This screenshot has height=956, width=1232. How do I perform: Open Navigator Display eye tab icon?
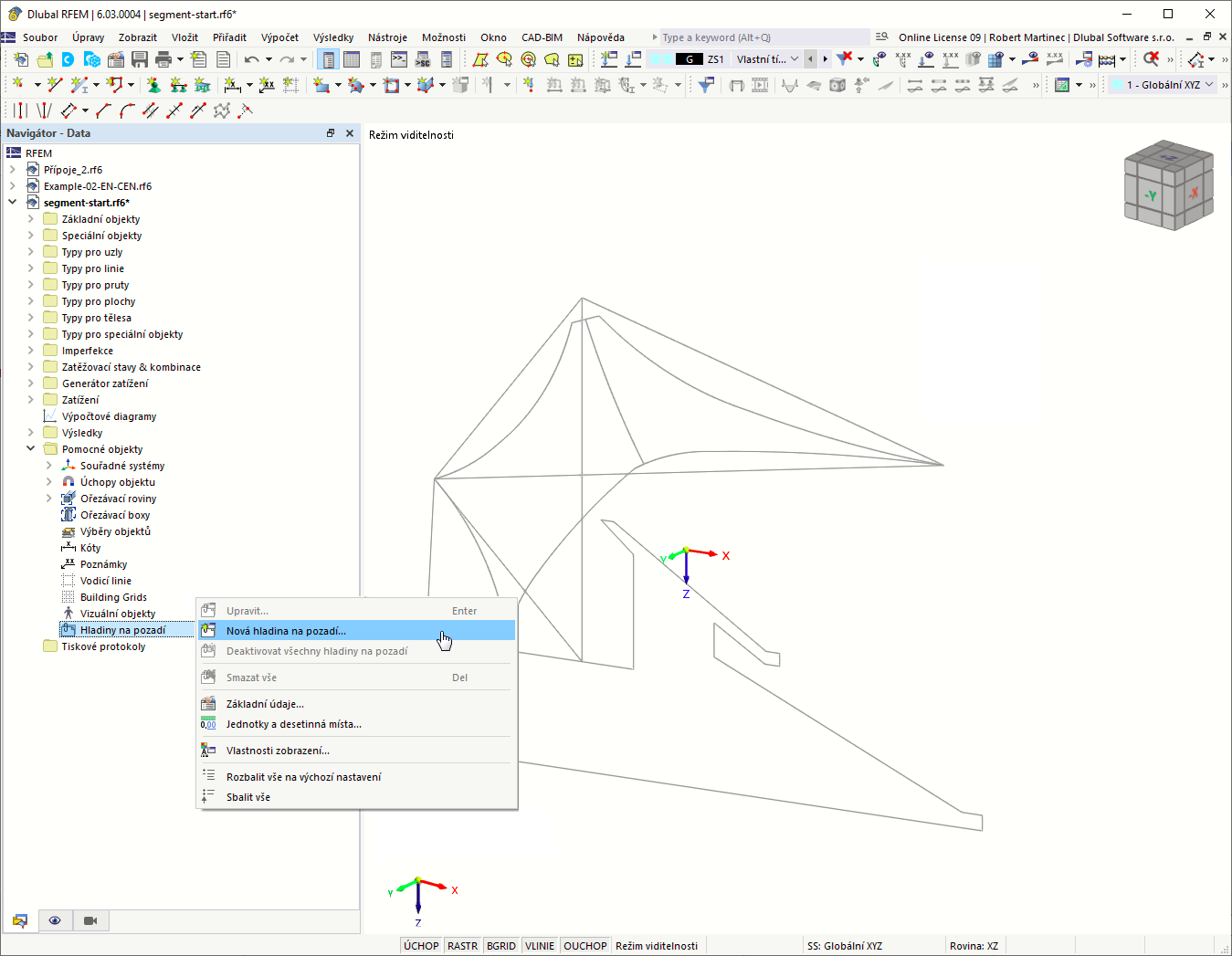pos(55,920)
